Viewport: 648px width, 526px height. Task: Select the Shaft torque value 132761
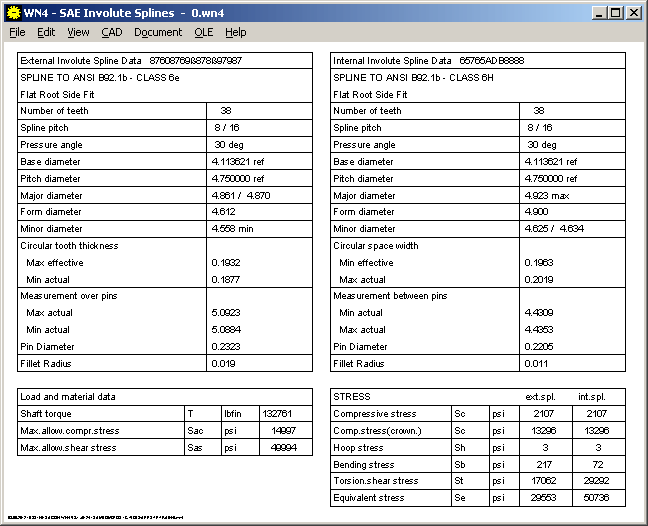277,413
